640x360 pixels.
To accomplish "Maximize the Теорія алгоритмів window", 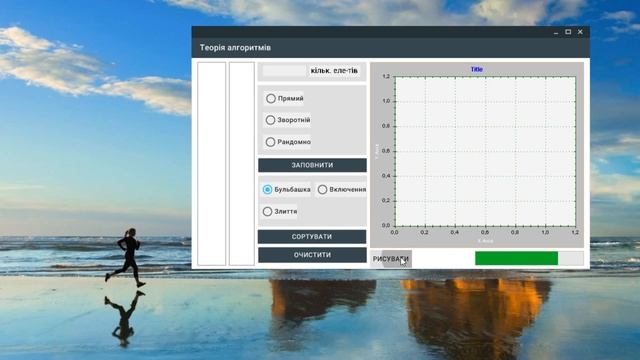I will pyautogui.click(x=568, y=32).
